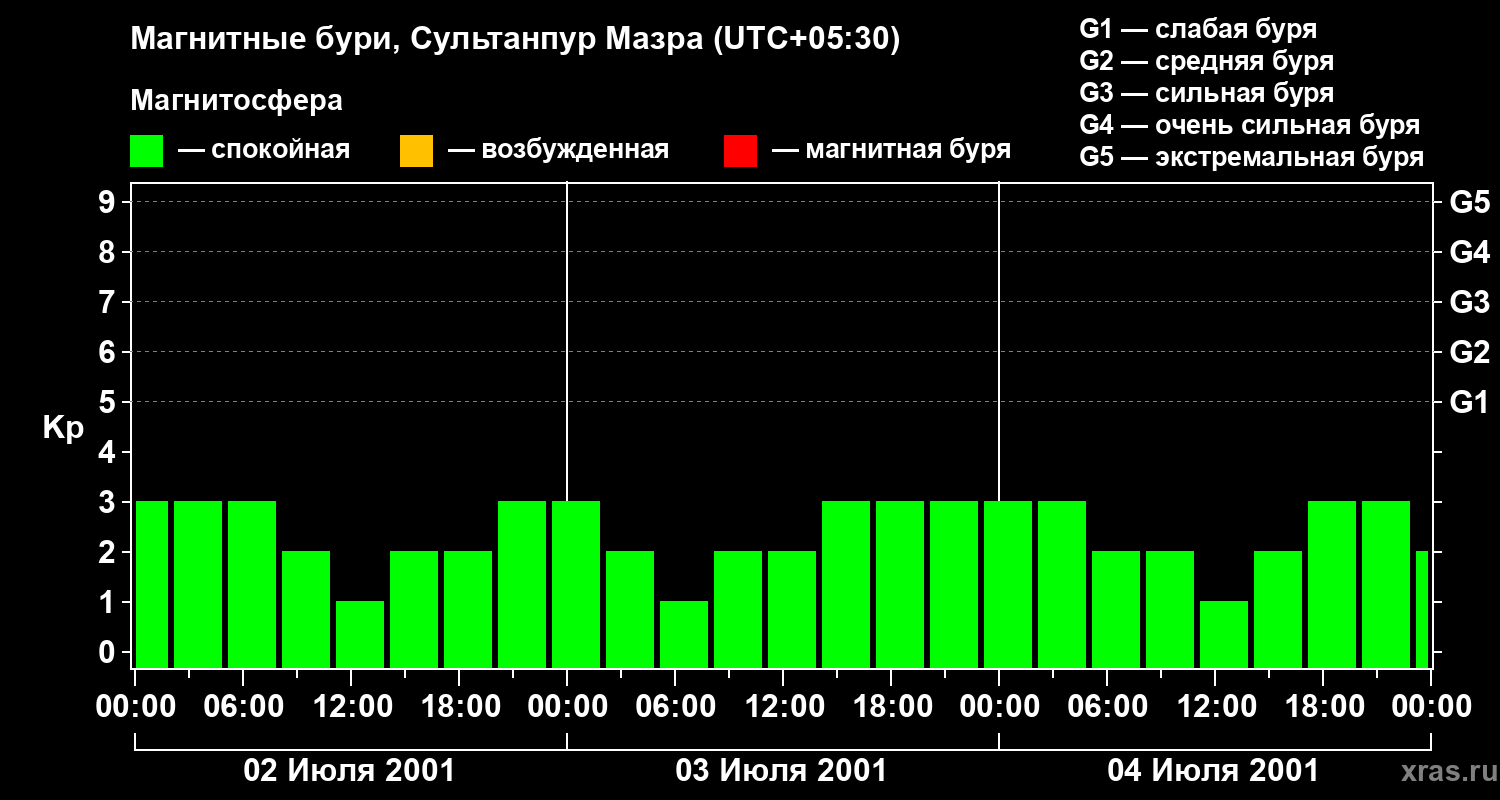The image size is (1500, 800).
Task: Click the Kp value 8 on left axis
Action: point(109,252)
